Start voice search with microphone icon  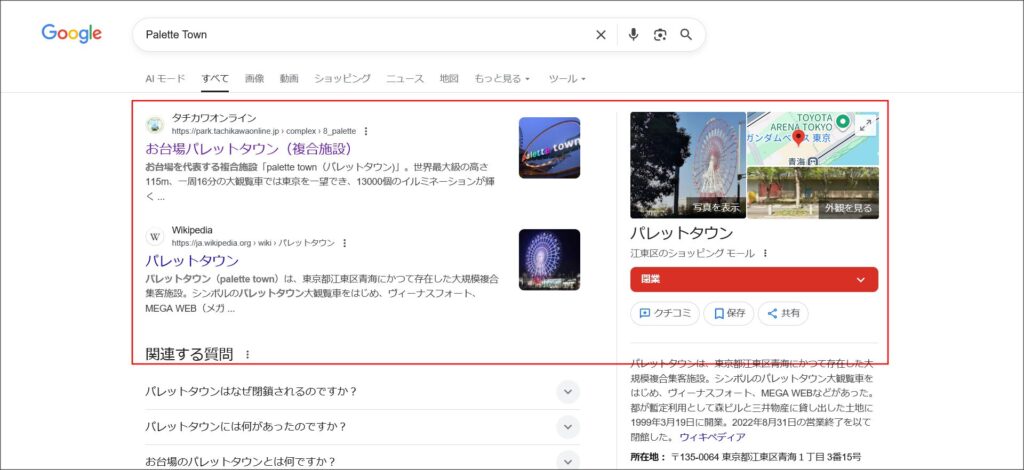[x=633, y=35]
